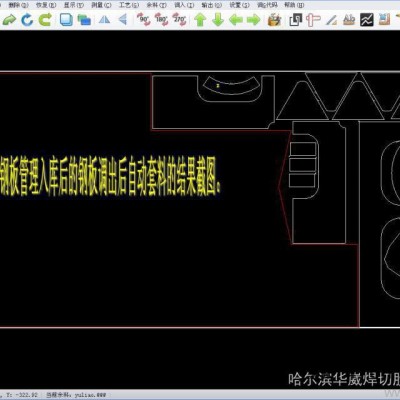400x400 pixels.
Task: Move part up with green arrow
Action: tap(200, 20)
